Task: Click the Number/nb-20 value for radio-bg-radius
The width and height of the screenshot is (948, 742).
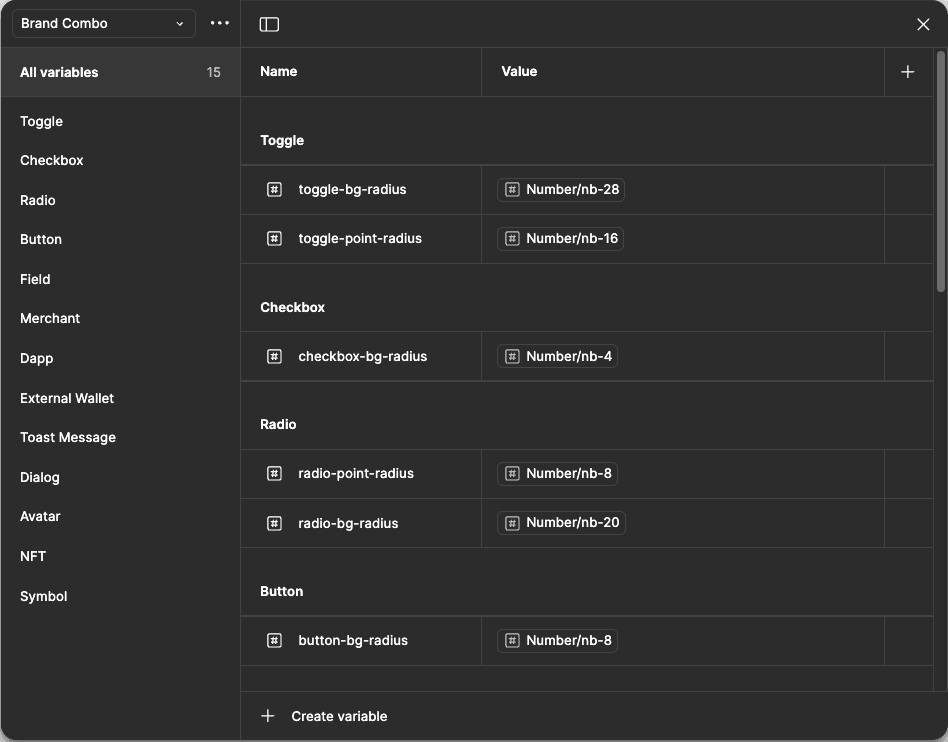Action: click(x=561, y=522)
